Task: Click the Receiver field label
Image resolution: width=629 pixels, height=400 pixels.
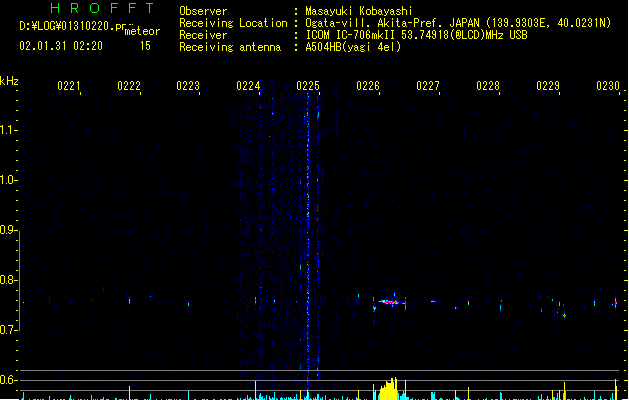Action: coord(203,35)
